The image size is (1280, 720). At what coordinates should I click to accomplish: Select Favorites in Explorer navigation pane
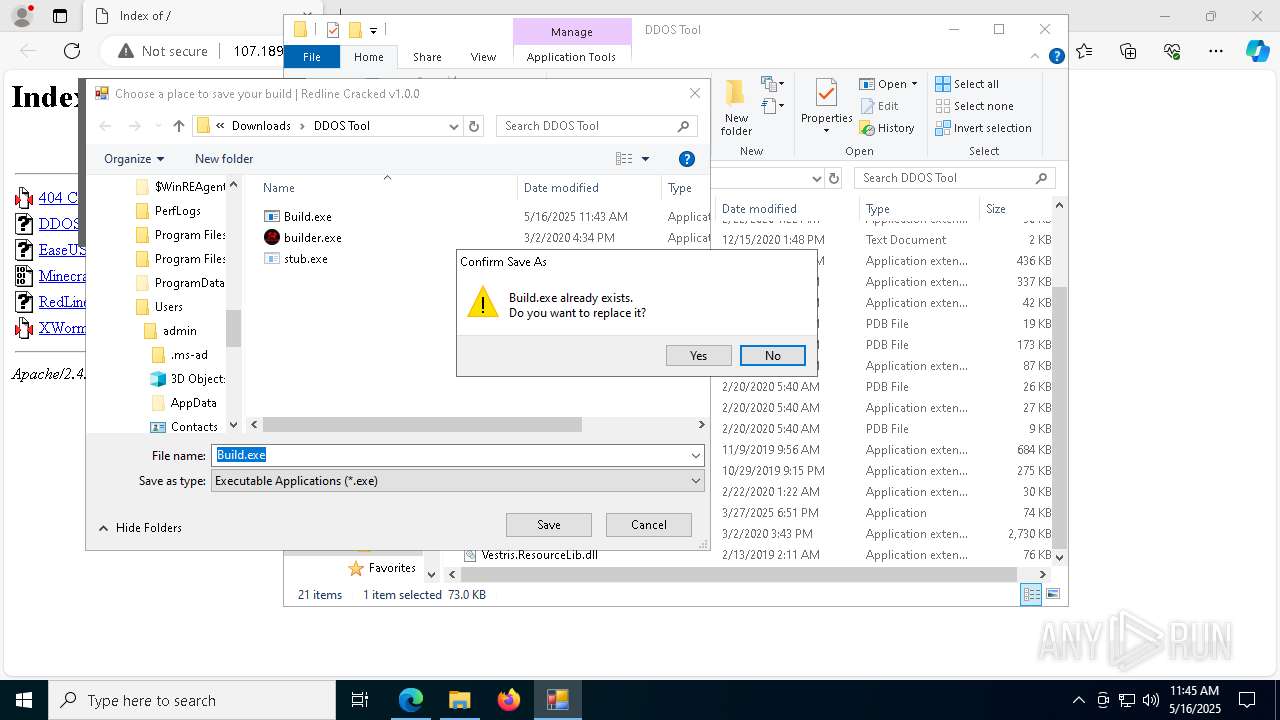[x=381, y=568]
